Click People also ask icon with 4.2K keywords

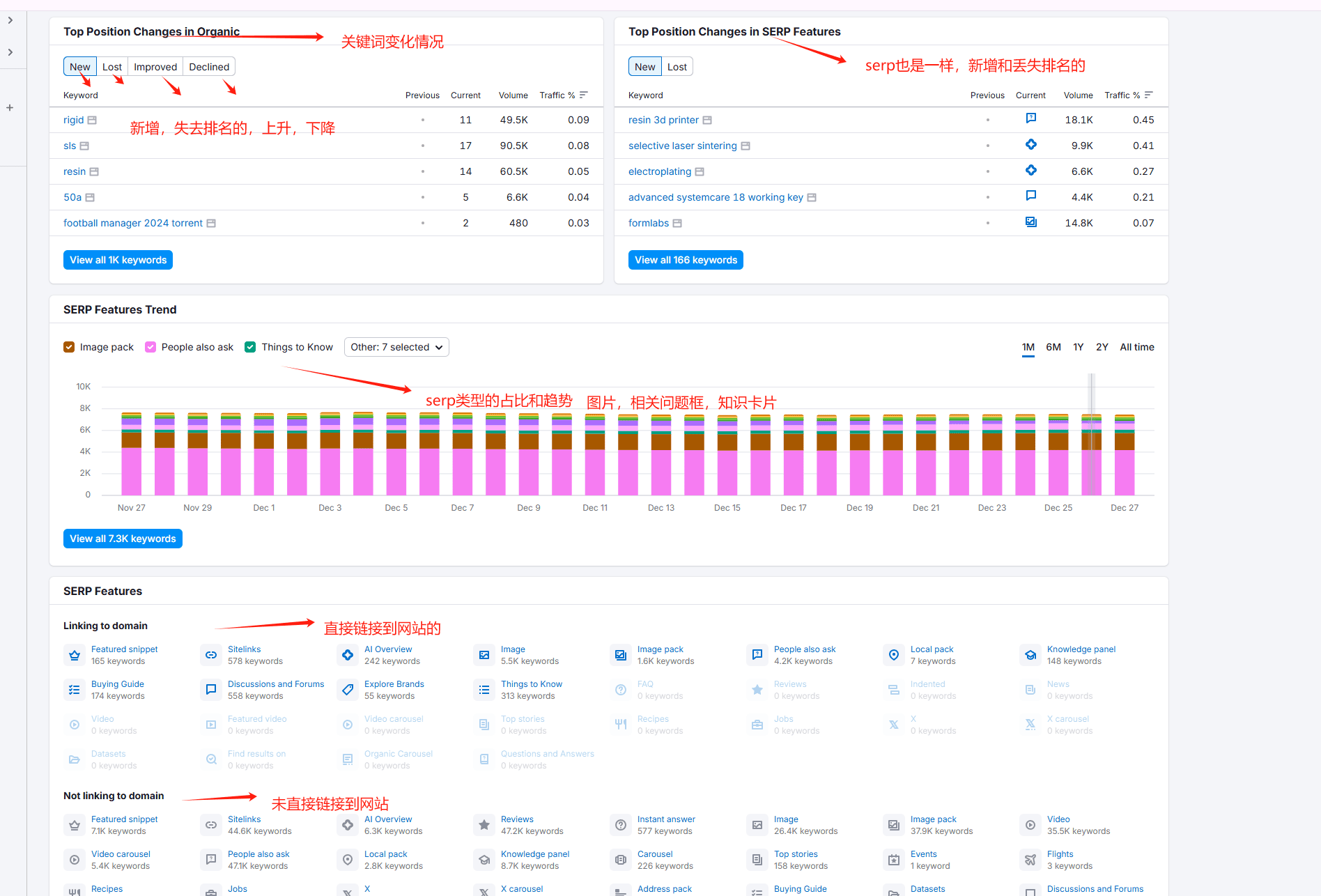click(x=757, y=655)
